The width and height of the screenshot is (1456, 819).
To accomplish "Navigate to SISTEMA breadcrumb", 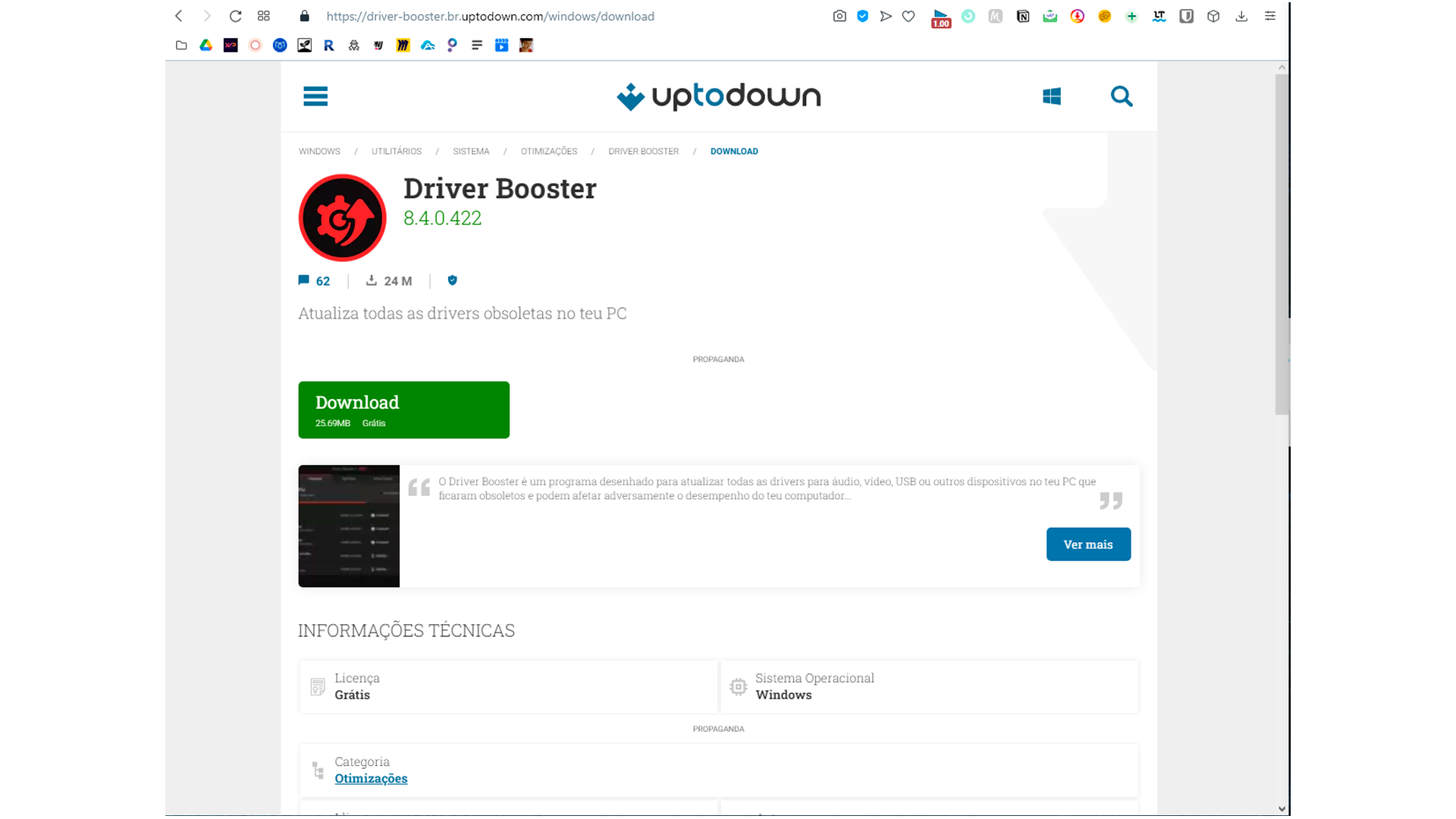I will click(471, 152).
